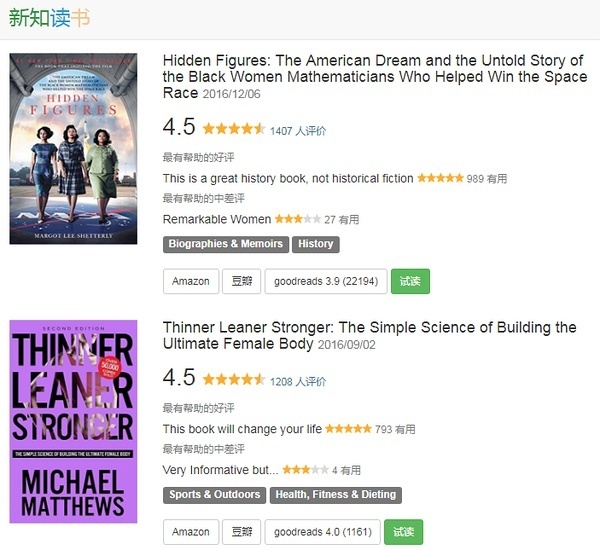Open 豆瓣 button for Thinner Leaner Stronger
The height and width of the screenshot is (550, 600).
click(x=241, y=532)
